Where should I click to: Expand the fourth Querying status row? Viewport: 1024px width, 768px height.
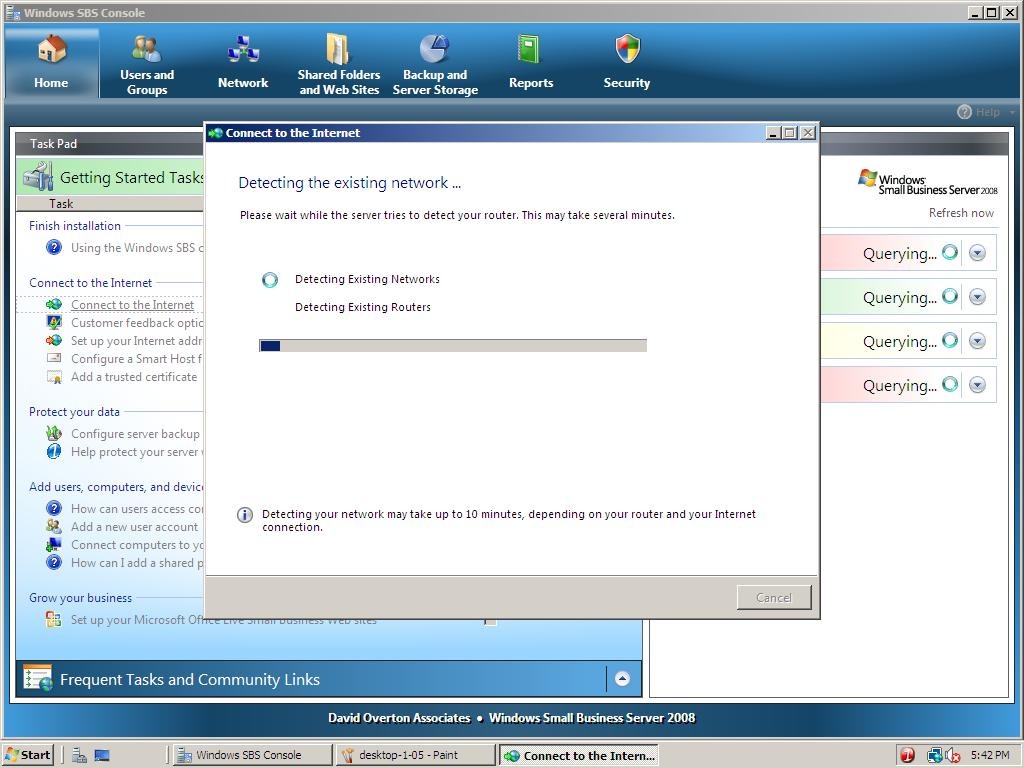[x=977, y=385]
